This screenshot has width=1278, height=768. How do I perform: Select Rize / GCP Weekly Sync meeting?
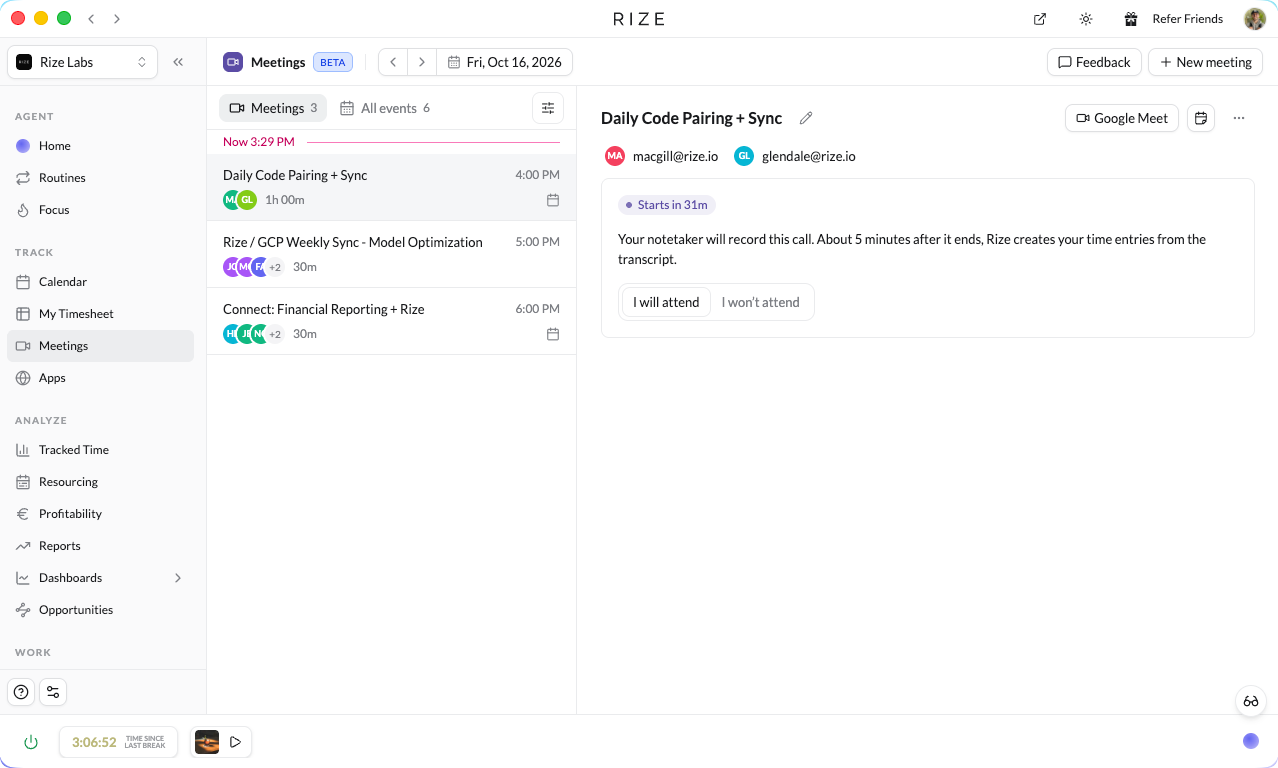pyautogui.click(x=391, y=254)
